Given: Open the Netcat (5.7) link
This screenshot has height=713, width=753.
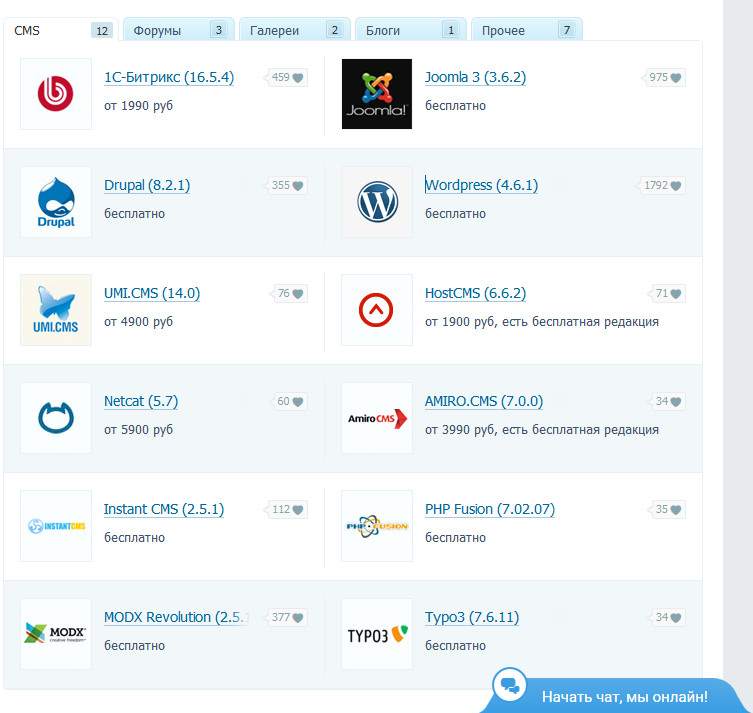Looking at the screenshot, I should tap(141, 401).
